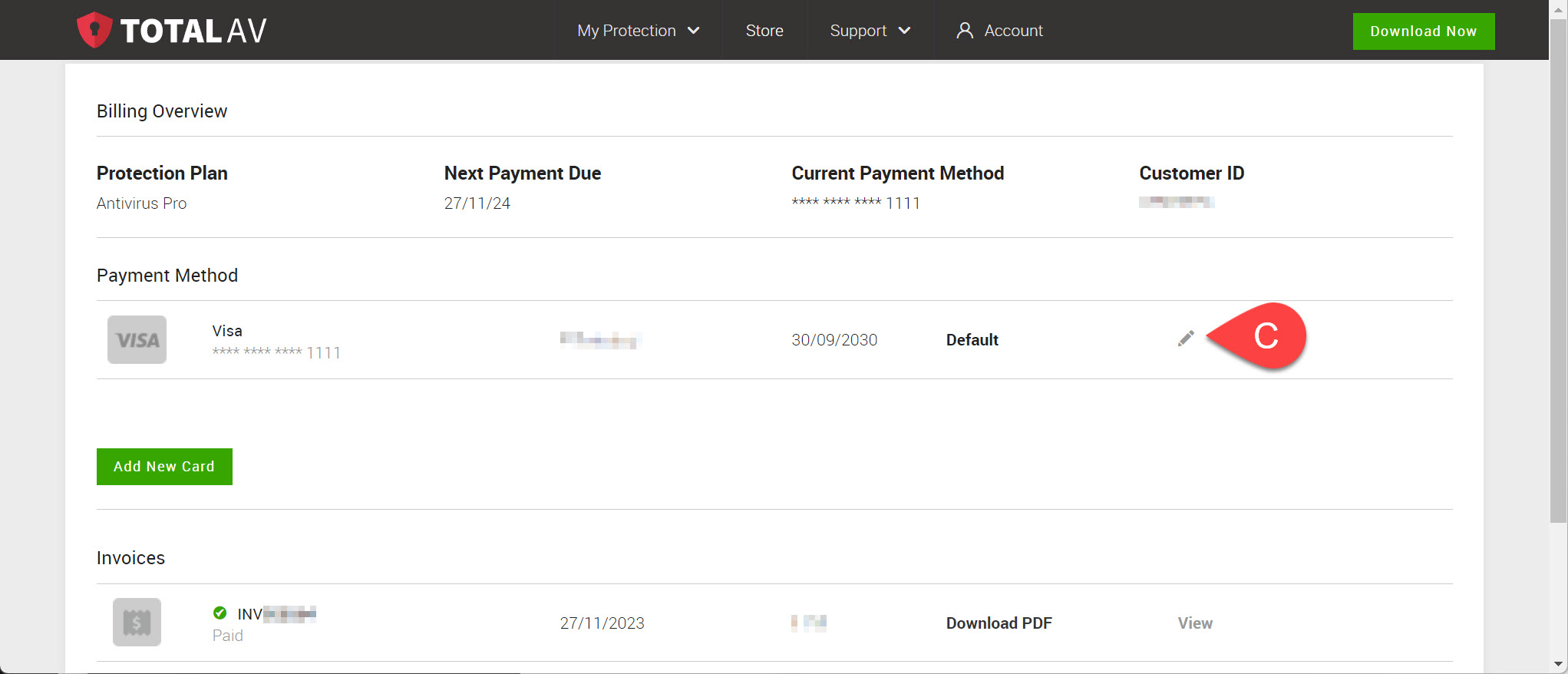Click the Protection Plan label

tap(162, 173)
